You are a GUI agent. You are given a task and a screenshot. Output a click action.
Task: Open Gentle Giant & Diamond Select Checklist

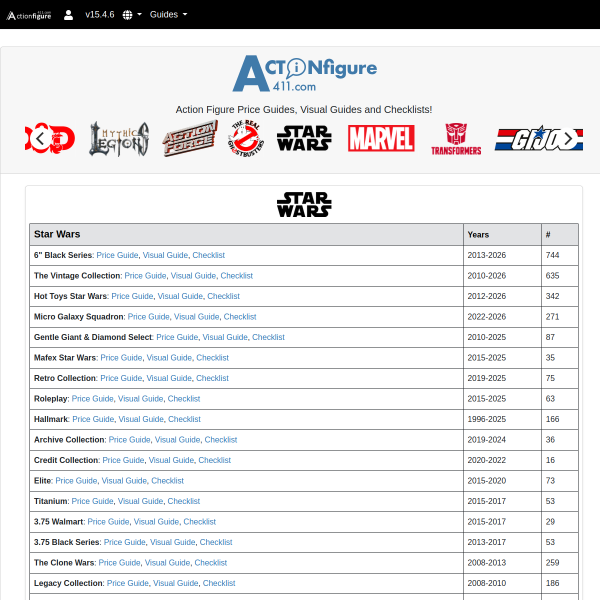tap(268, 337)
